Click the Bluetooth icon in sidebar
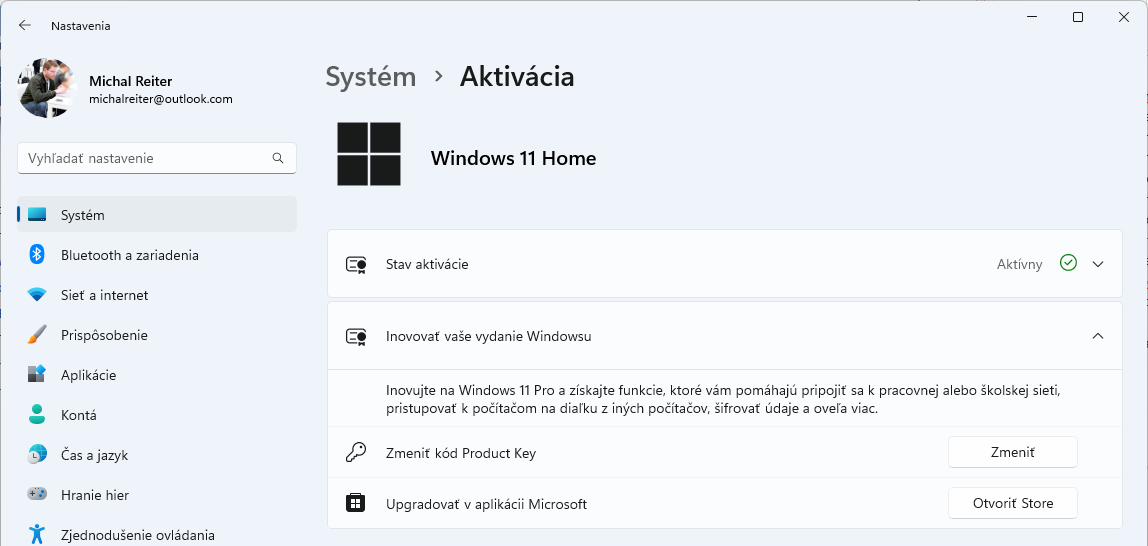 [37, 255]
